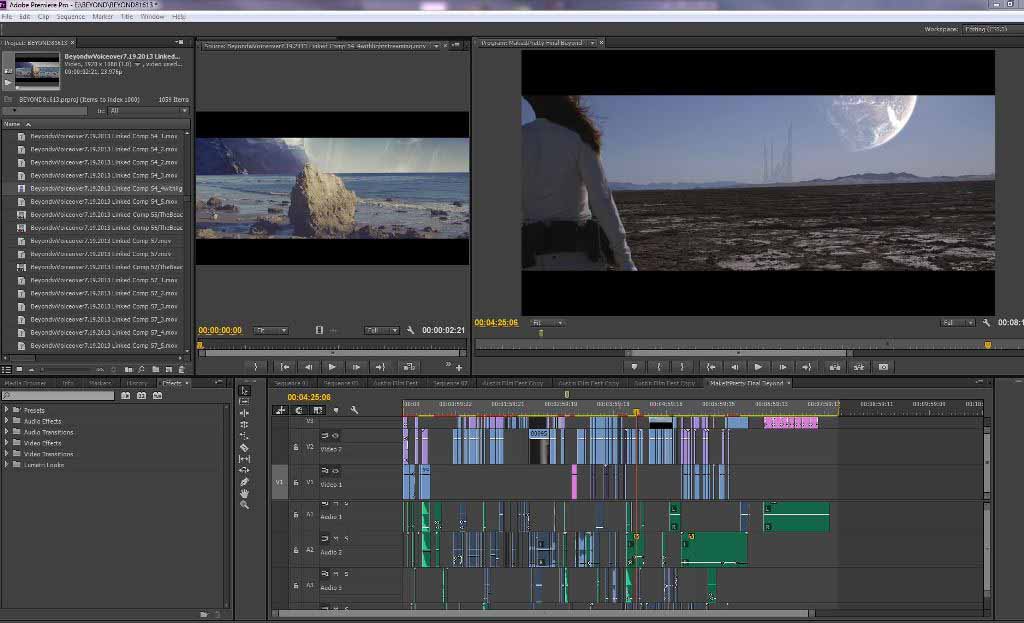Viewport: 1024px width, 623px height.
Task: Select the Slip tool
Action: 244,459
